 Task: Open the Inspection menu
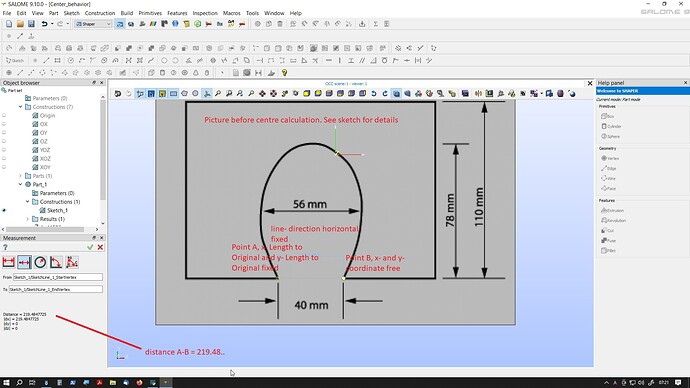(205, 13)
